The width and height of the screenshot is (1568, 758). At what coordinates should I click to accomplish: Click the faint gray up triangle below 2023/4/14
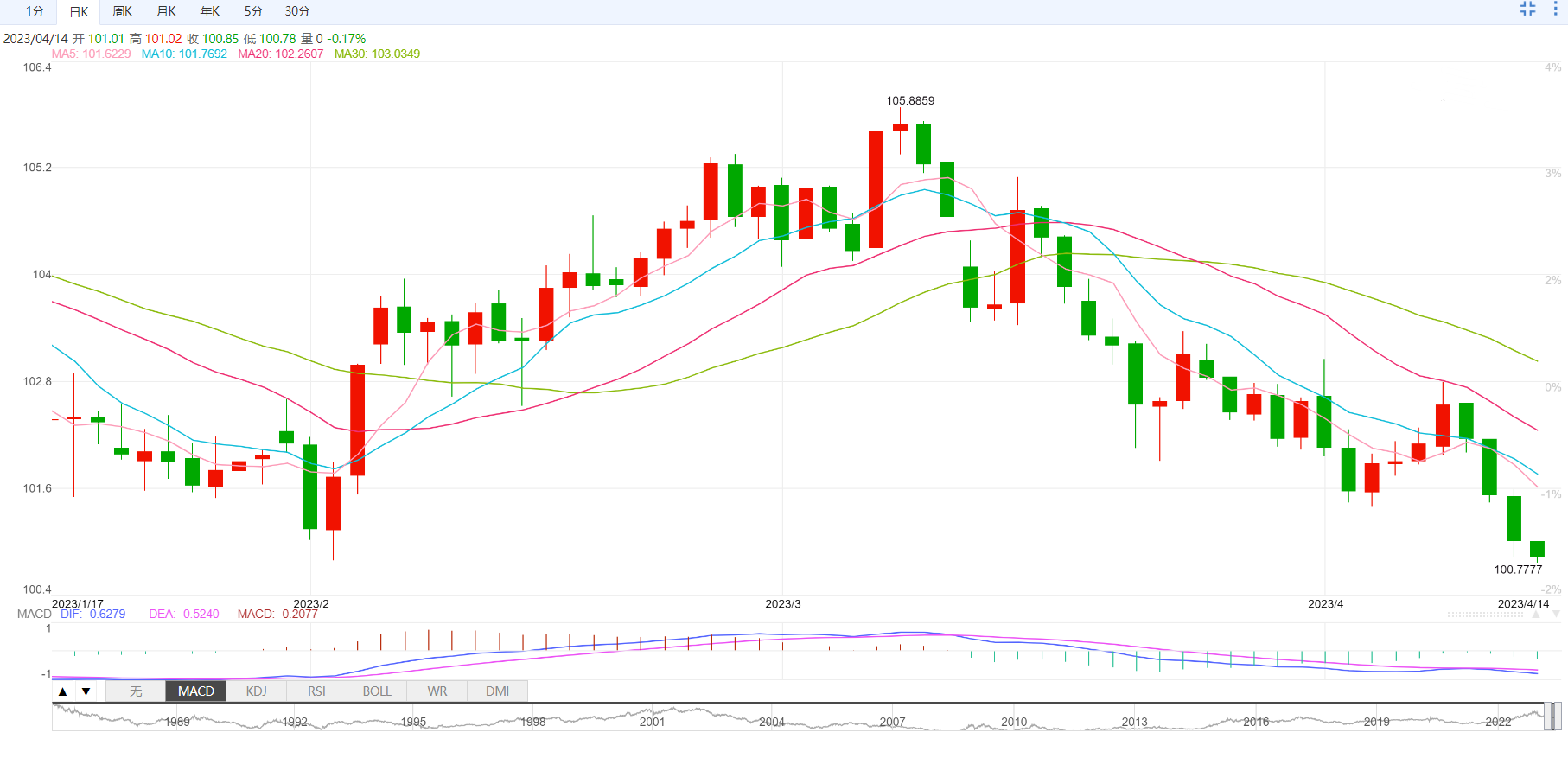(1536, 614)
